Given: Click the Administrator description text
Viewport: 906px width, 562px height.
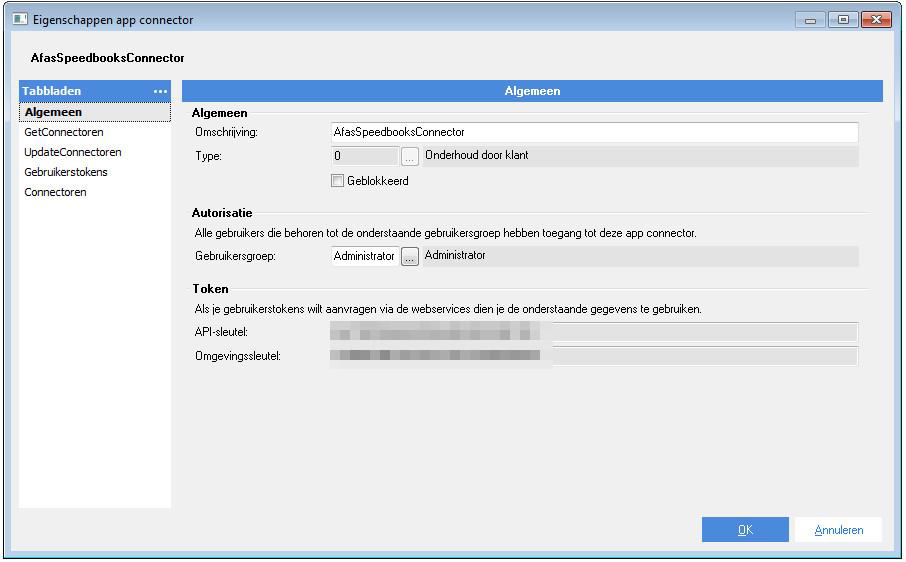Looking at the screenshot, I should tap(455, 255).
